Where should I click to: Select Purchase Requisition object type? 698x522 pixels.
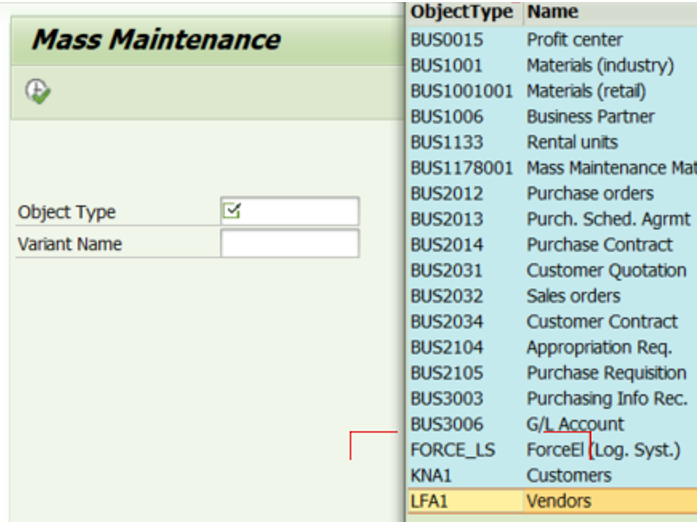pyautogui.click(x=606, y=373)
